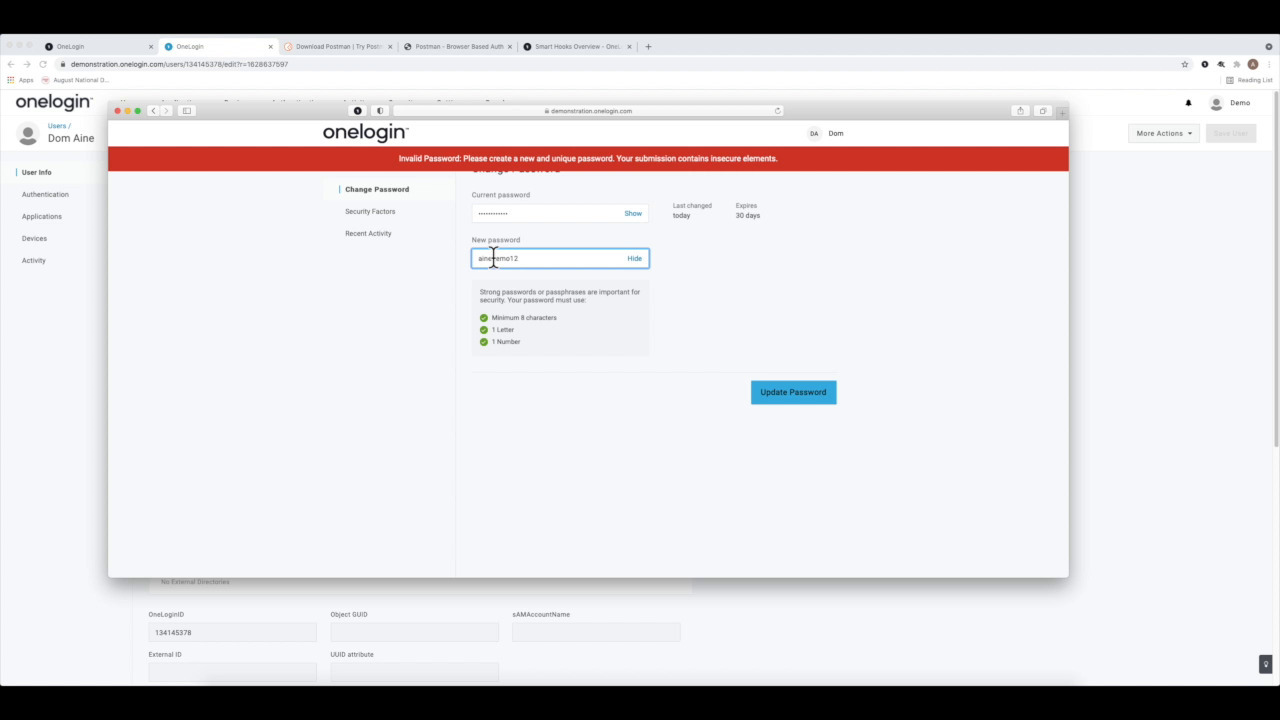The width and height of the screenshot is (1280, 720).
Task: Click Safari's share icon
Action: [1020, 111]
